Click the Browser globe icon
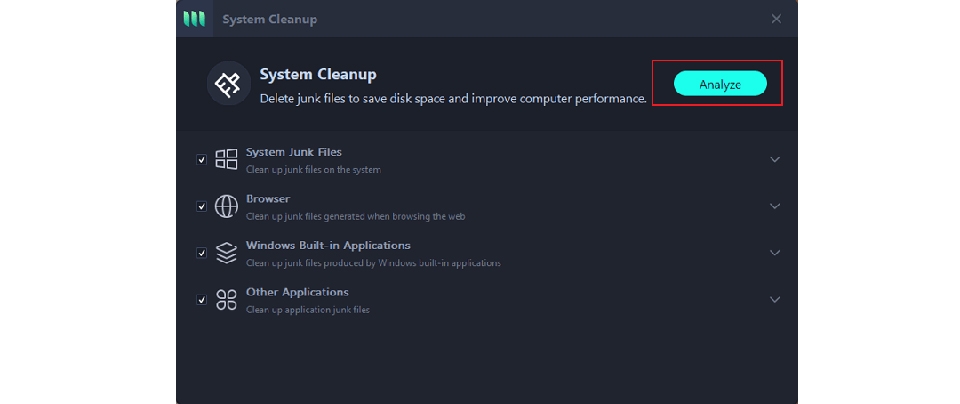The image size is (960, 404). pyautogui.click(x=227, y=206)
